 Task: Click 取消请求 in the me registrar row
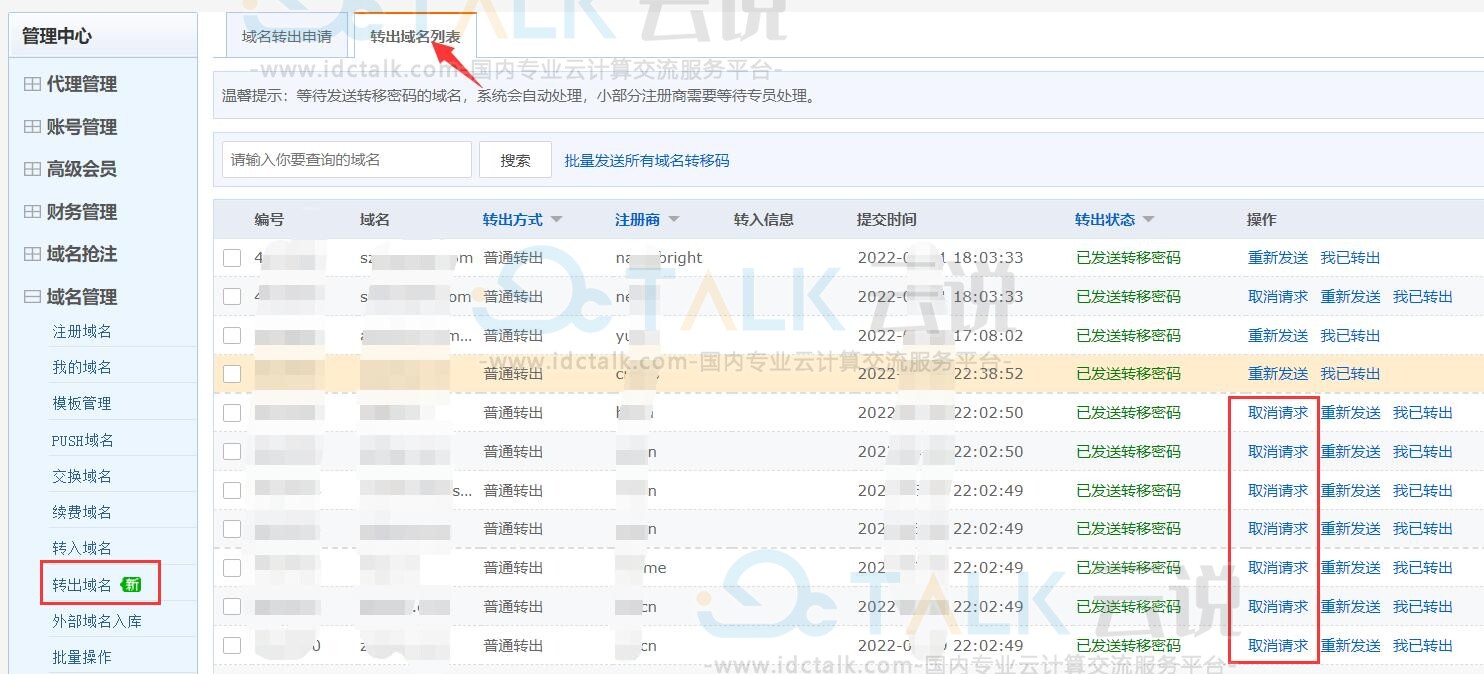(1278, 567)
